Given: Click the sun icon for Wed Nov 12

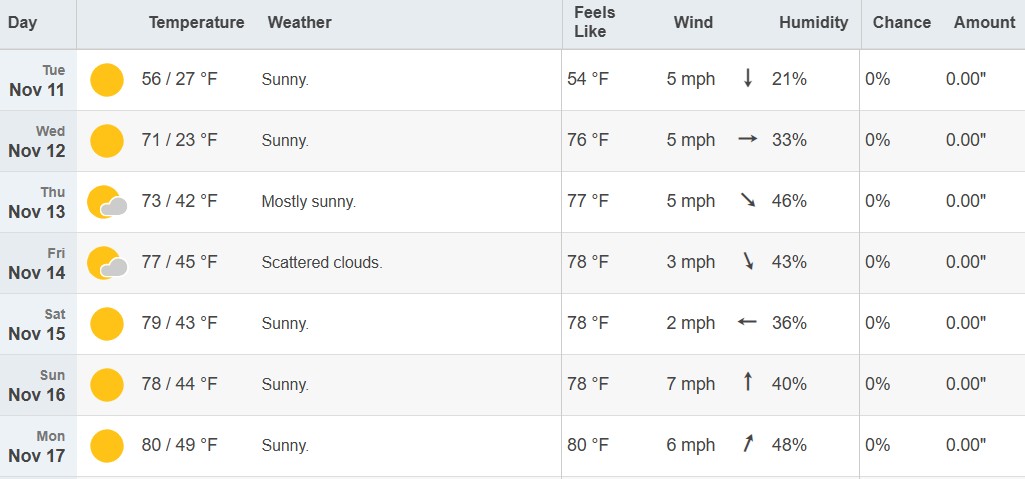Looking at the screenshot, I should click(107, 140).
